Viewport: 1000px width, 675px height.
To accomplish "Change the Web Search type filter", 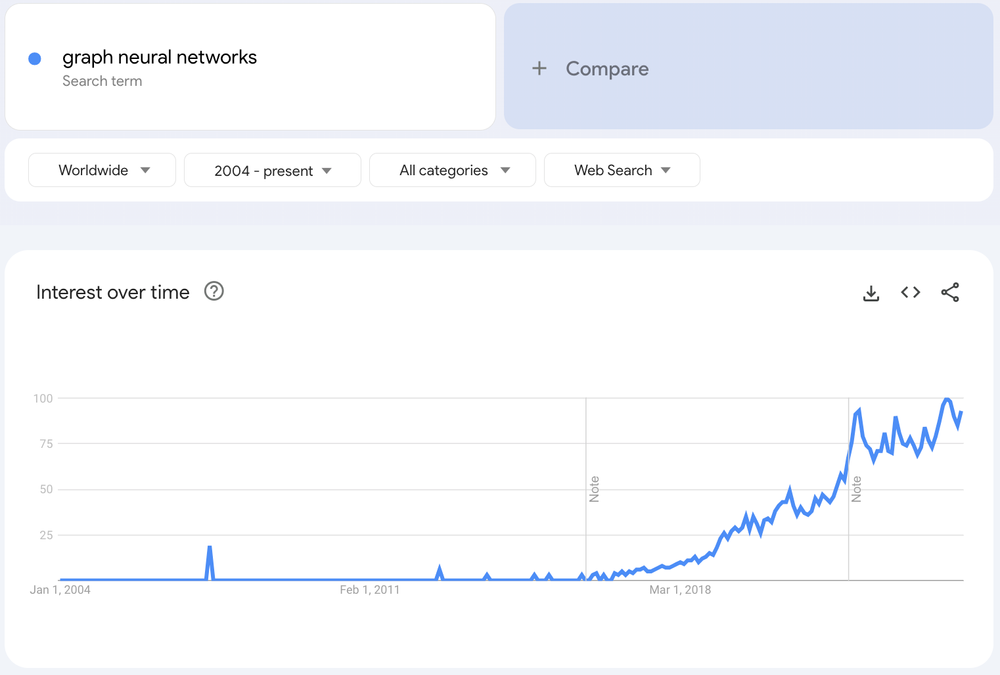I will click(x=621, y=170).
